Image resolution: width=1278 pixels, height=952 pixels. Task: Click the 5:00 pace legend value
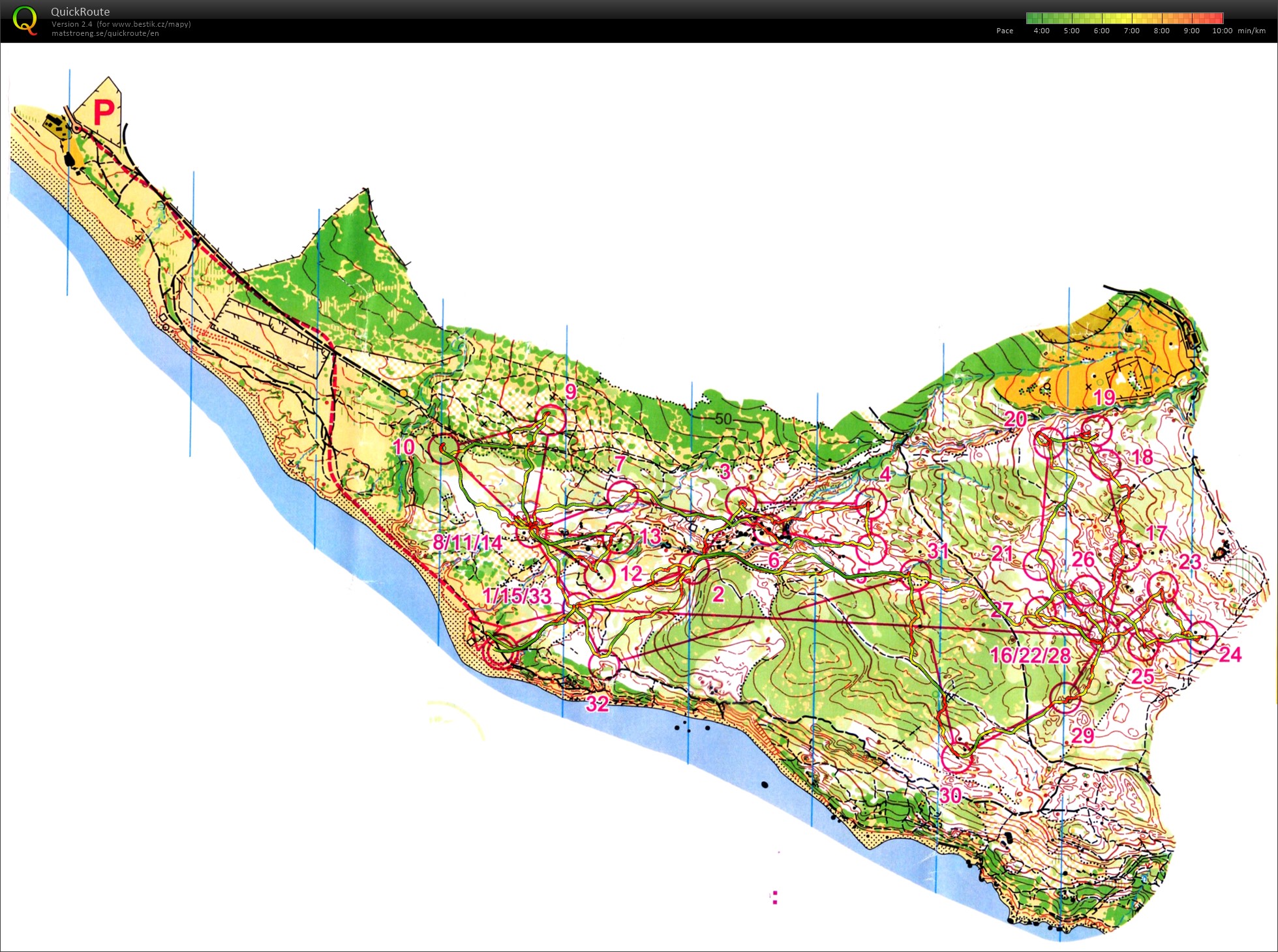tap(1071, 31)
